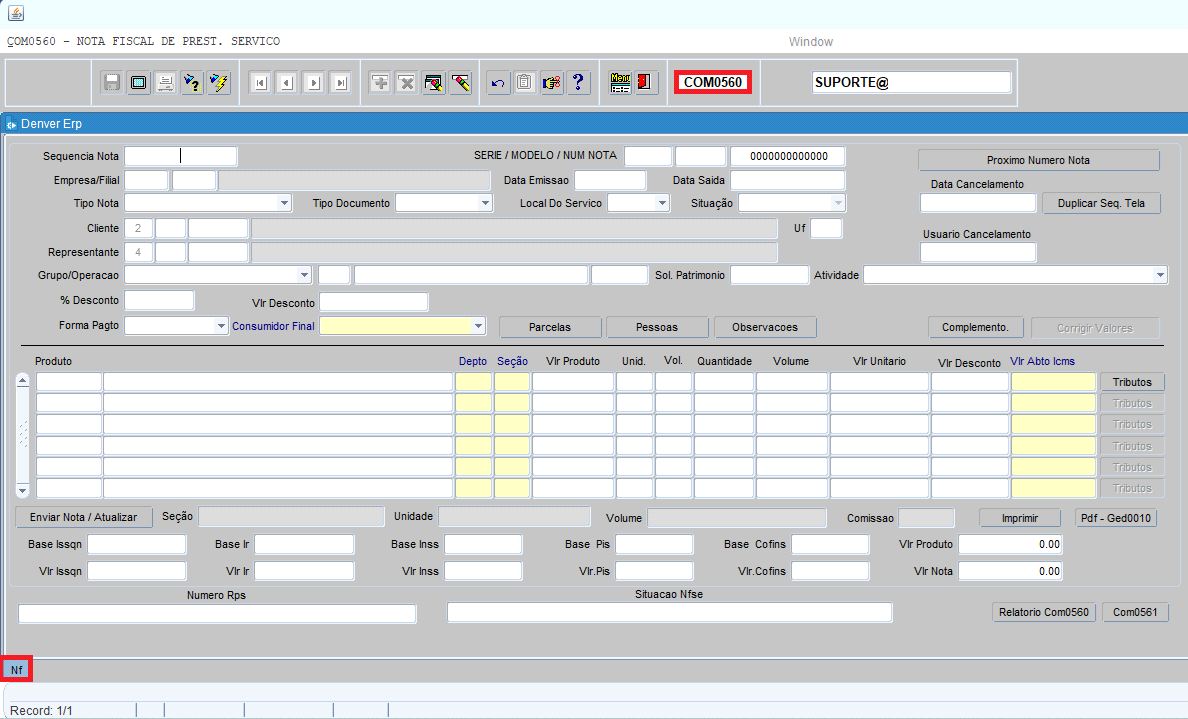Image resolution: width=1188 pixels, height=719 pixels.
Task: Click Duplicar Seq. Tela button
Action: pyautogui.click(x=1101, y=203)
